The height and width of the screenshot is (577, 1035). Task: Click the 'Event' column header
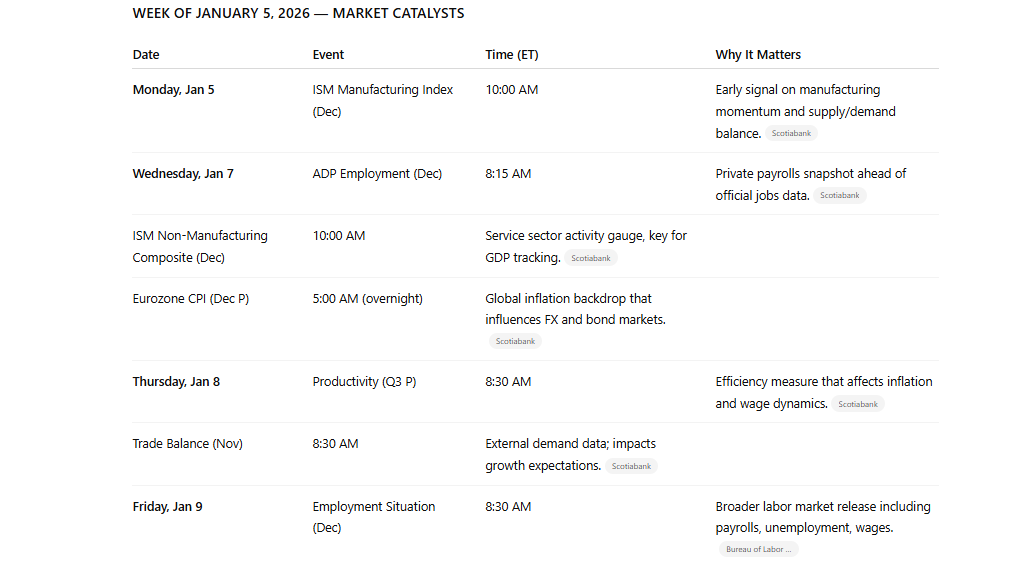pos(328,55)
